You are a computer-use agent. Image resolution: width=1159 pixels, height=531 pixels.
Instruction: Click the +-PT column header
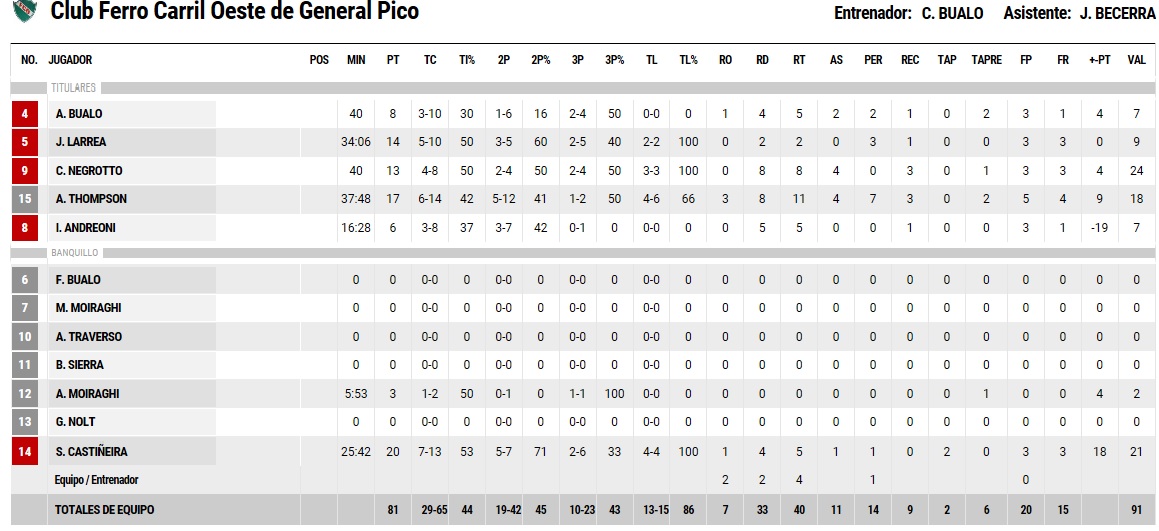pos(1099,60)
